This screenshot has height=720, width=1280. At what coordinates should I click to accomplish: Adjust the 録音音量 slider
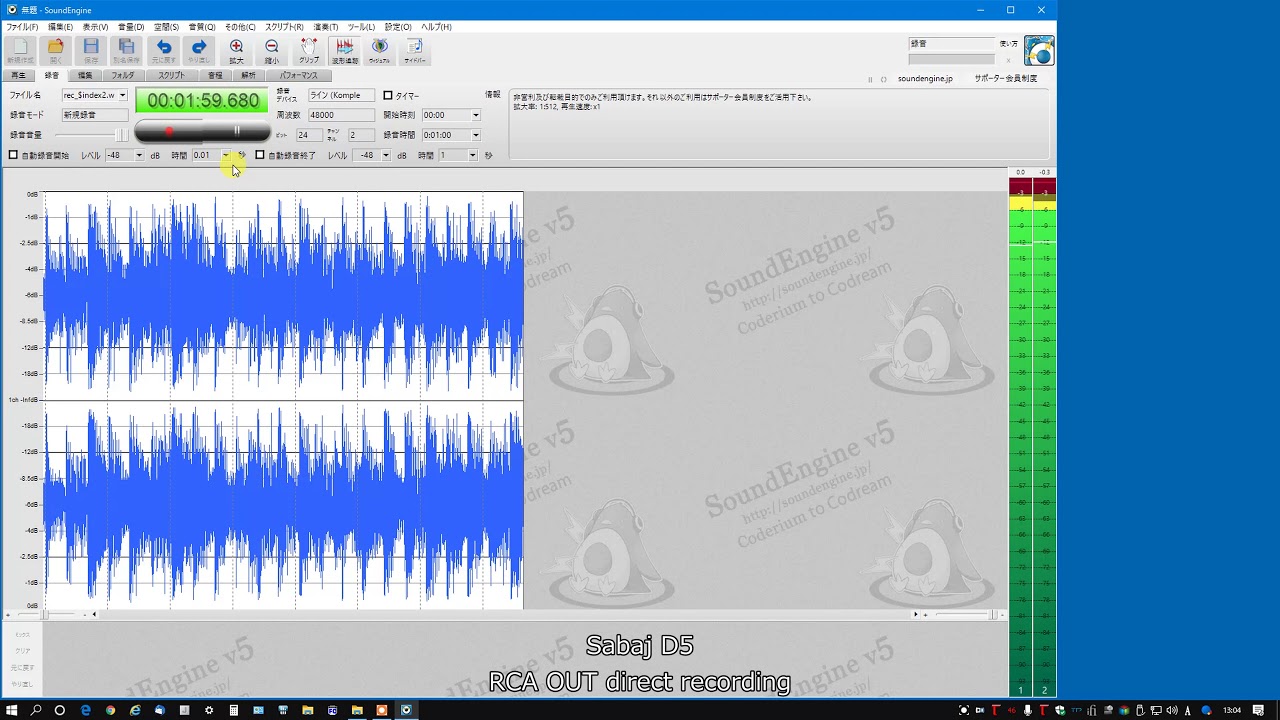pyautogui.click(x=92, y=135)
